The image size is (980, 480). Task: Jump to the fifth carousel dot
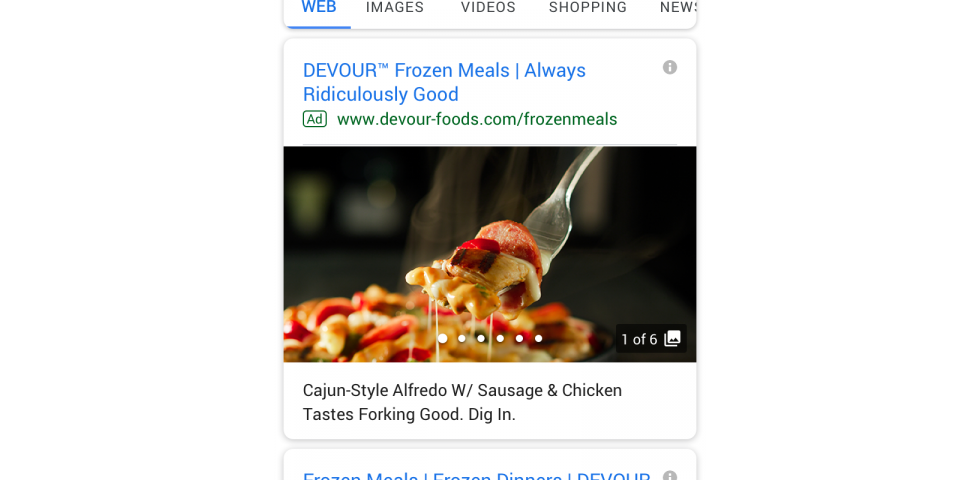[x=519, y=339]
